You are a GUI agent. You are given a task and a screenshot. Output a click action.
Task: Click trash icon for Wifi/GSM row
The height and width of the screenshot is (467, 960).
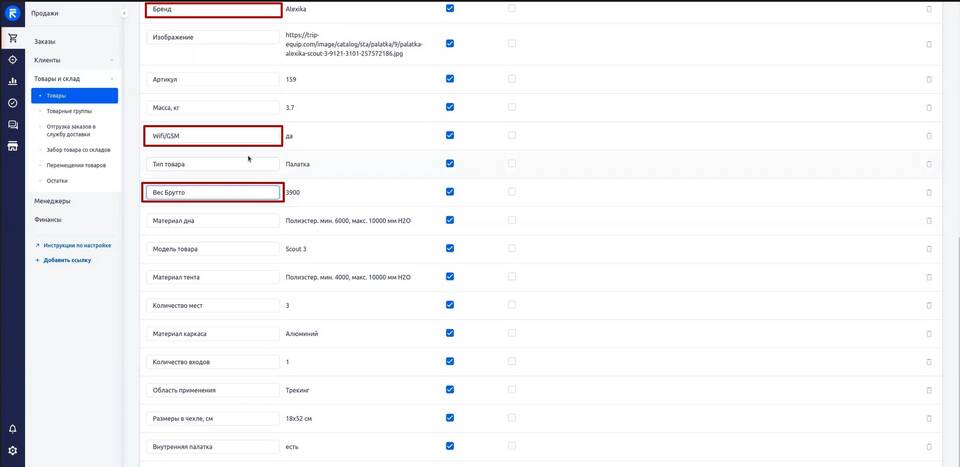(928, 136)
